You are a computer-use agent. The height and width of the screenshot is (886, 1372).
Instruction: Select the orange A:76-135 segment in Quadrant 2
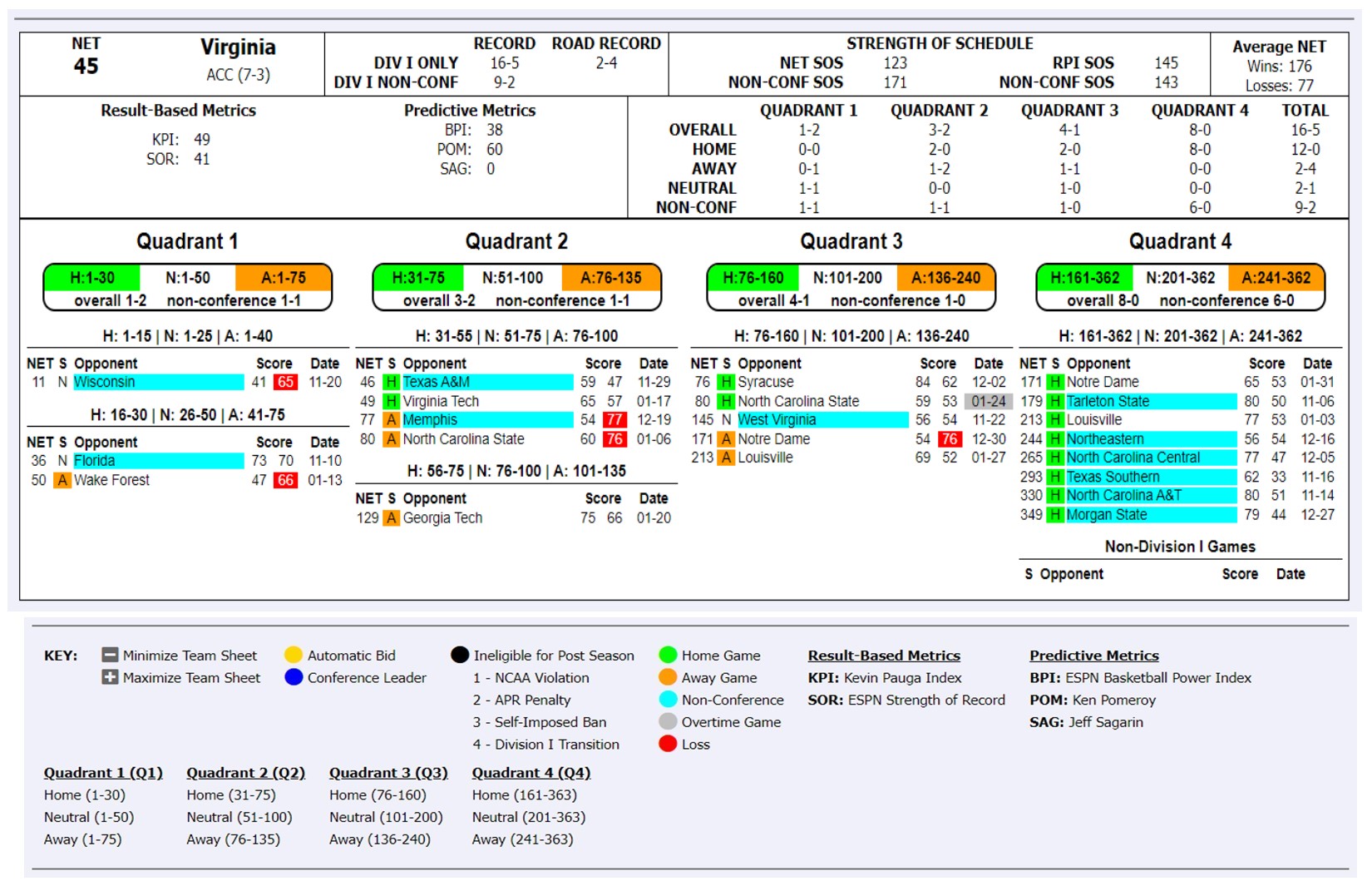click(611, 278)
